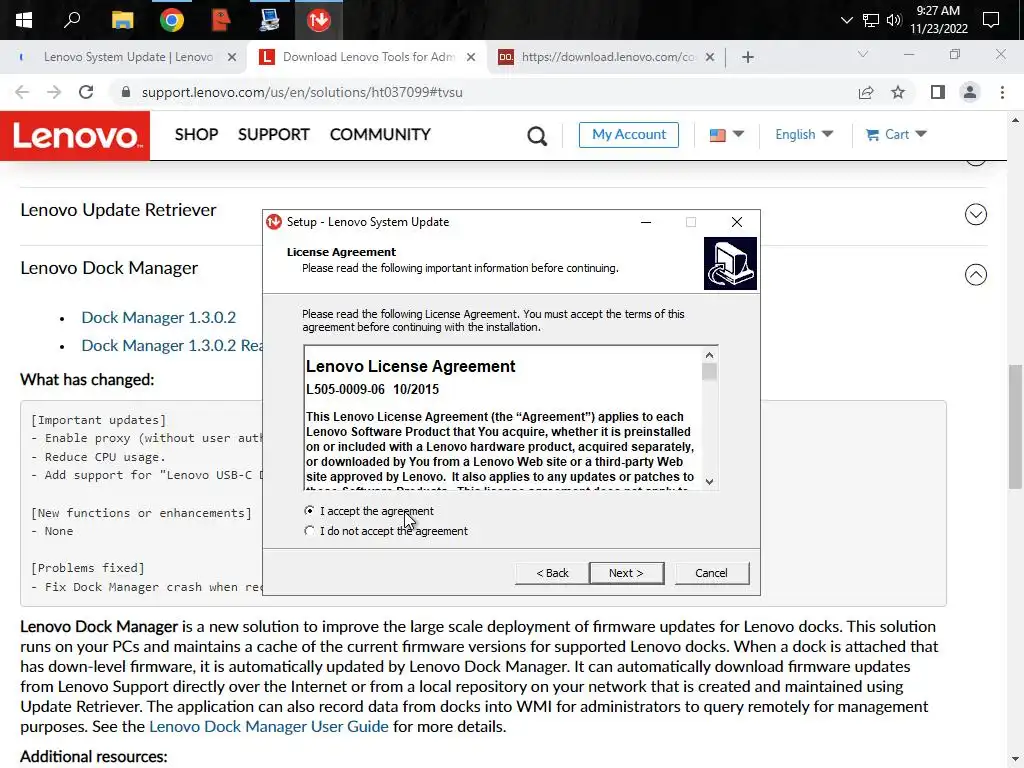The image size is (1024, 768).
Task: Click Back in the setup dialog
Action: (x=552, y=573)
